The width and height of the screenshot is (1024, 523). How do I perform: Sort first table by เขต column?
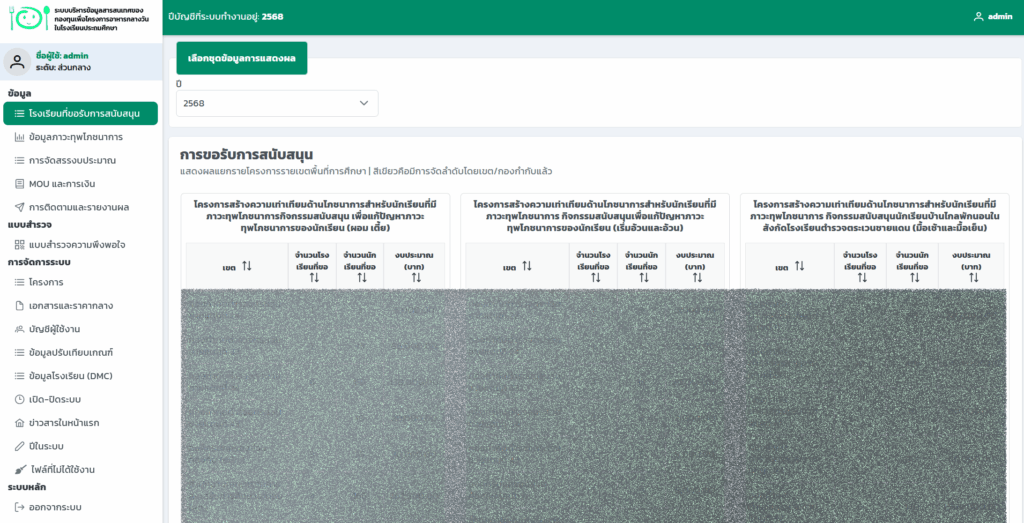pyautogui.click(x=246, y=266)
